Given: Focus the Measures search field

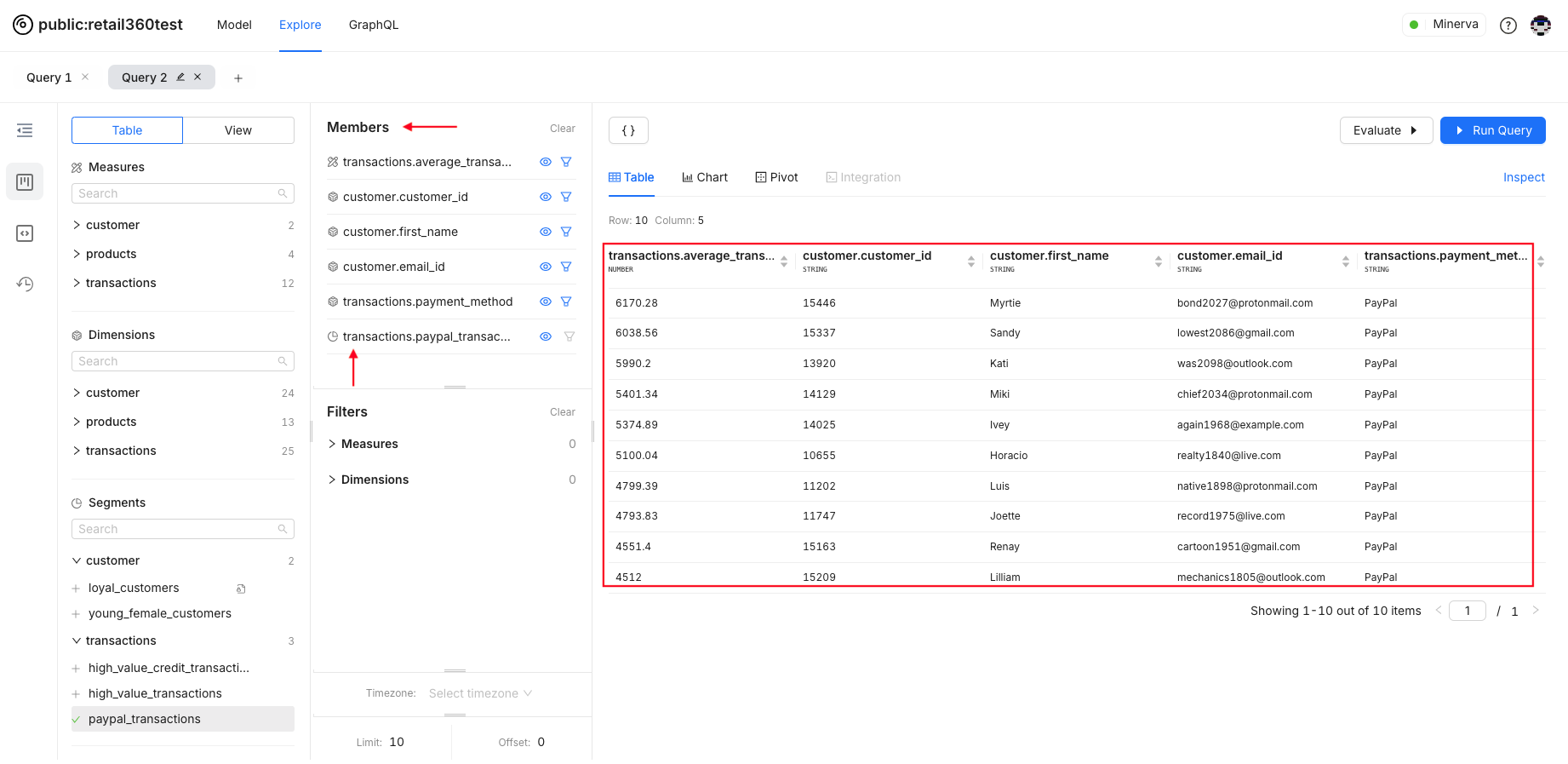Looking at the screenshot, I should click(x=182, y=193).
